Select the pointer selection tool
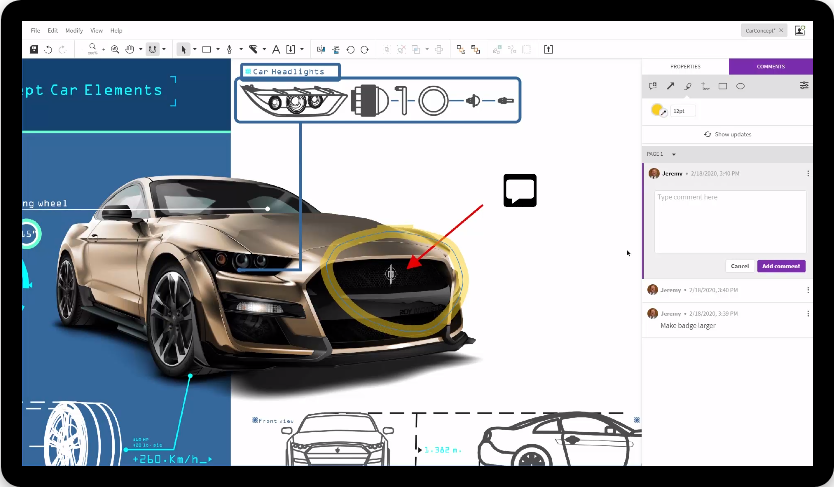This screenshot has width=834, height=487. [182, 49]
